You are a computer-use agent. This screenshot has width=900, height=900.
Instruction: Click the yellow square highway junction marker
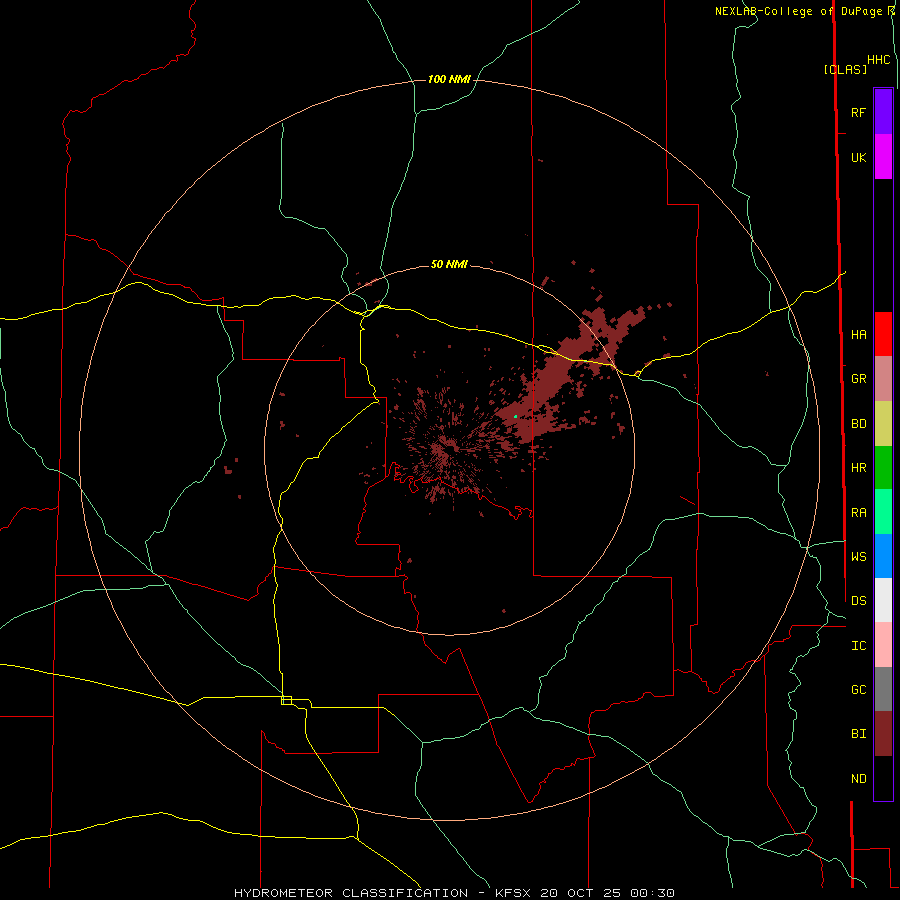286,700
